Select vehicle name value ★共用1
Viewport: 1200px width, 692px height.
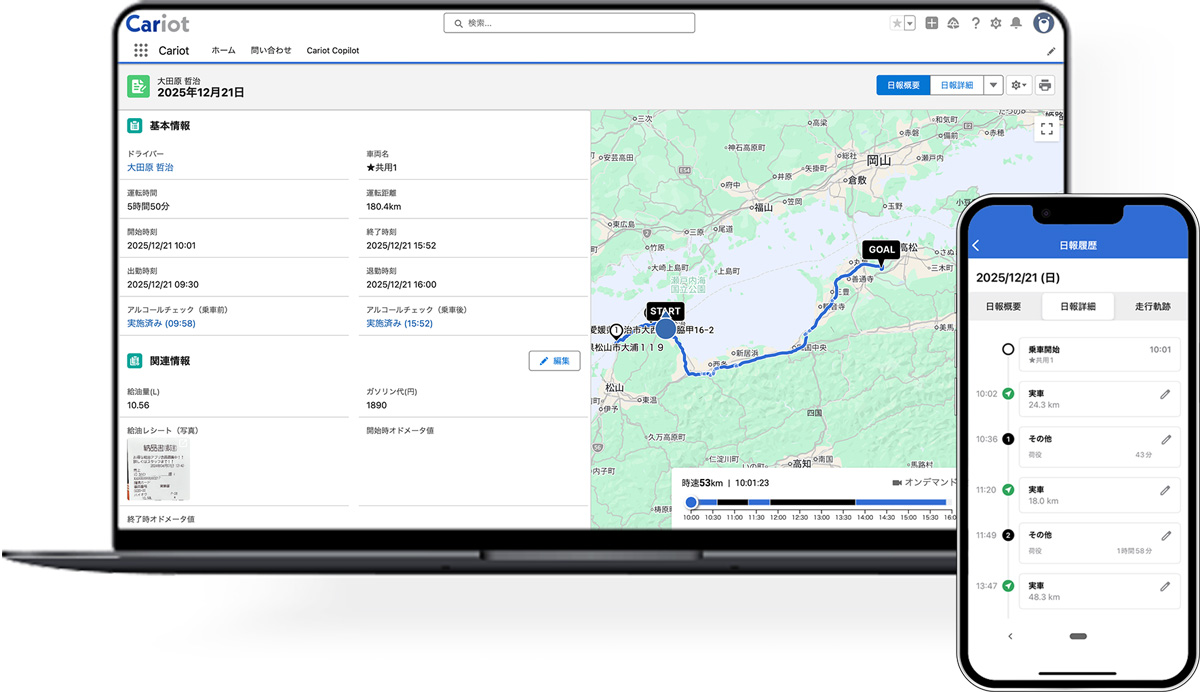click(x=382, y=168)
